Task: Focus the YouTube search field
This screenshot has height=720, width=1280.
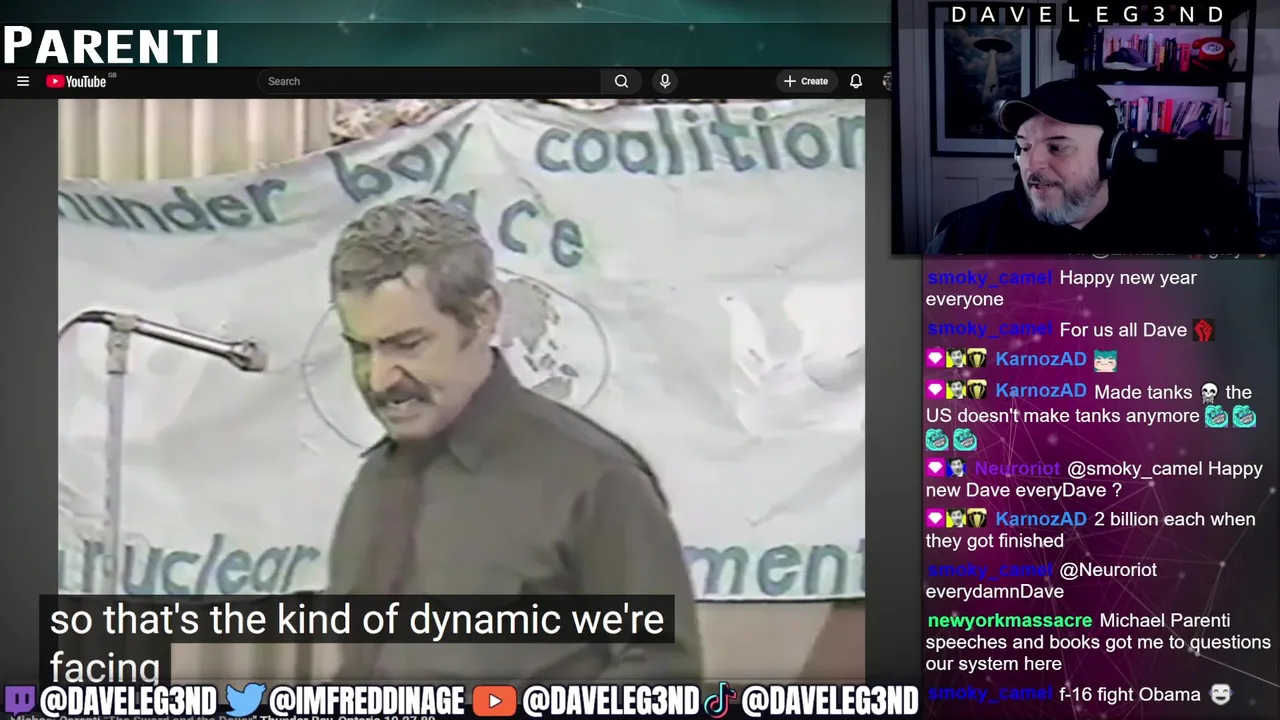Action: 429,81
